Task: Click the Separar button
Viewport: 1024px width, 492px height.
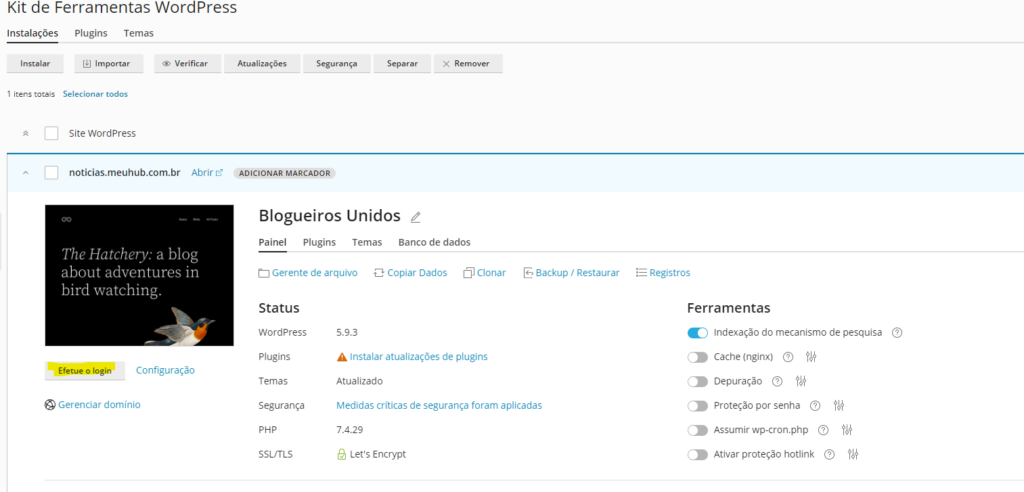Action: pos(402,63)
